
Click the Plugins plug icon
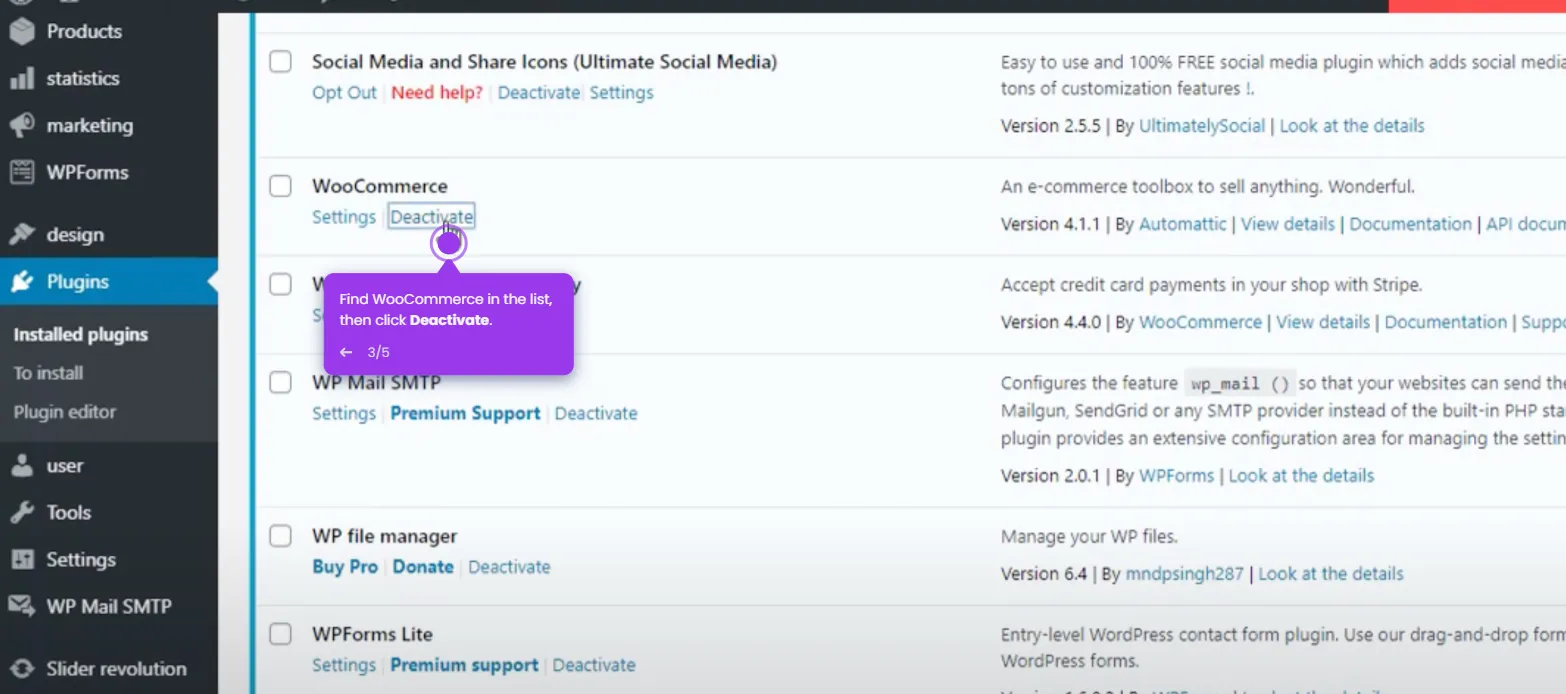coord(22,282)
